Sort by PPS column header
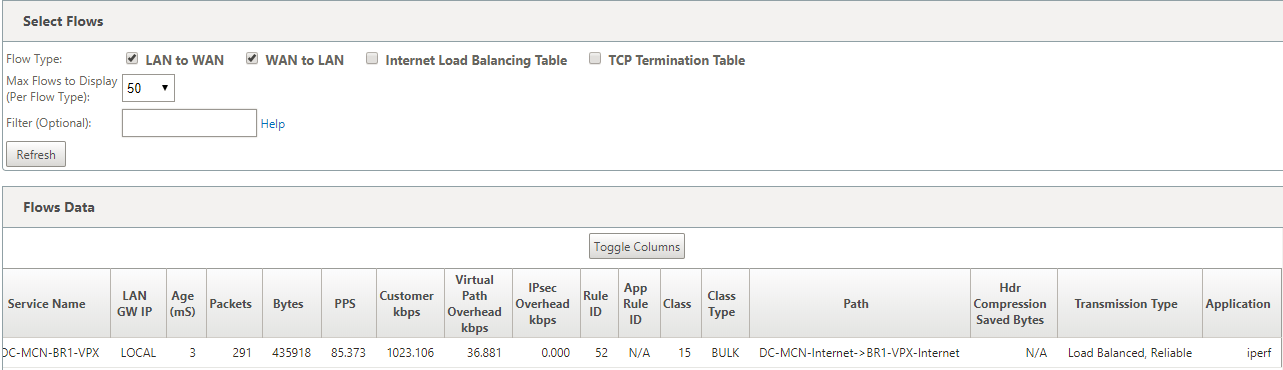Screen dimensions: 1283x370 (345, 304)
